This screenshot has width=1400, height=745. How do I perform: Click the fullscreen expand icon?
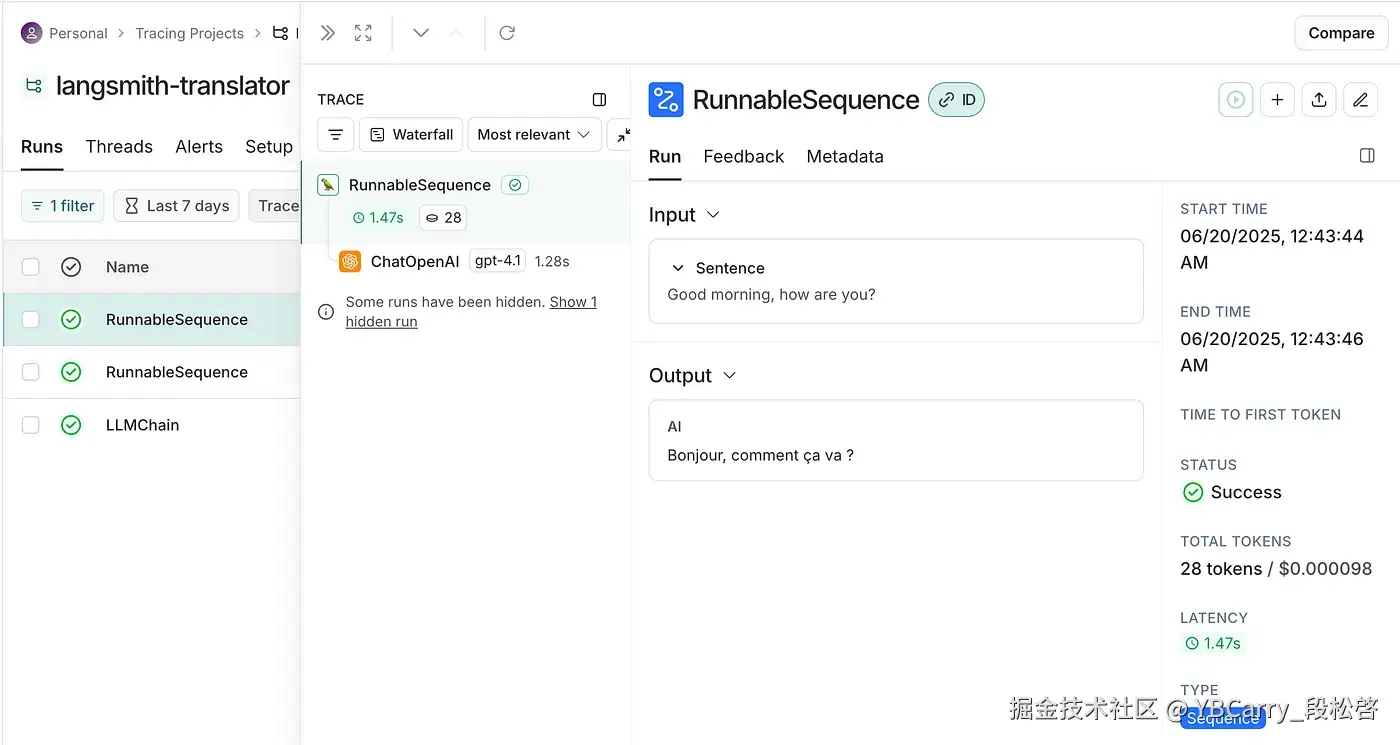[363, 33]
